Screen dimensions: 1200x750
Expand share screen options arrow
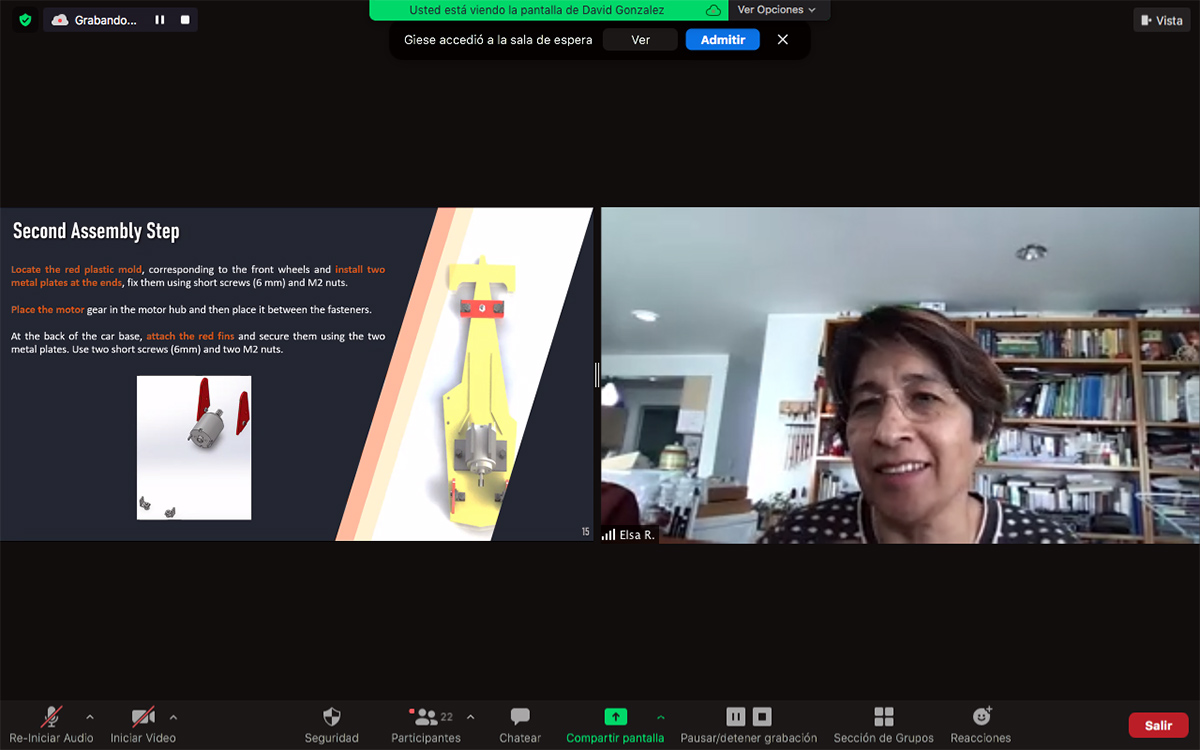[x=660, y=717]
